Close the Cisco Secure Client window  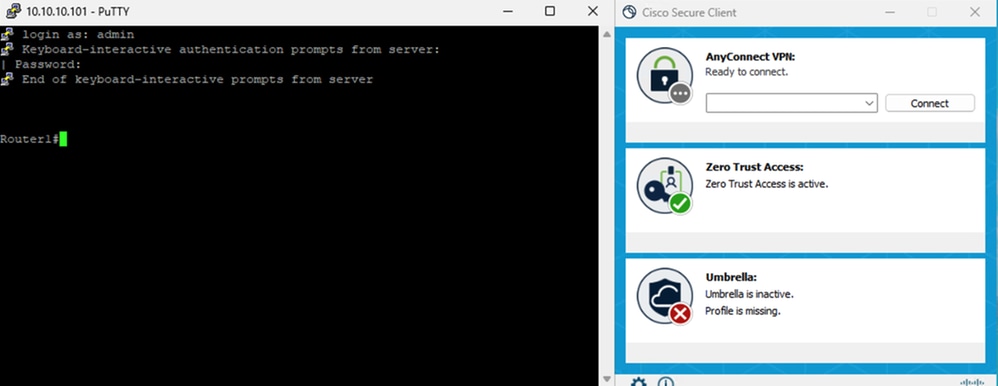974,12
